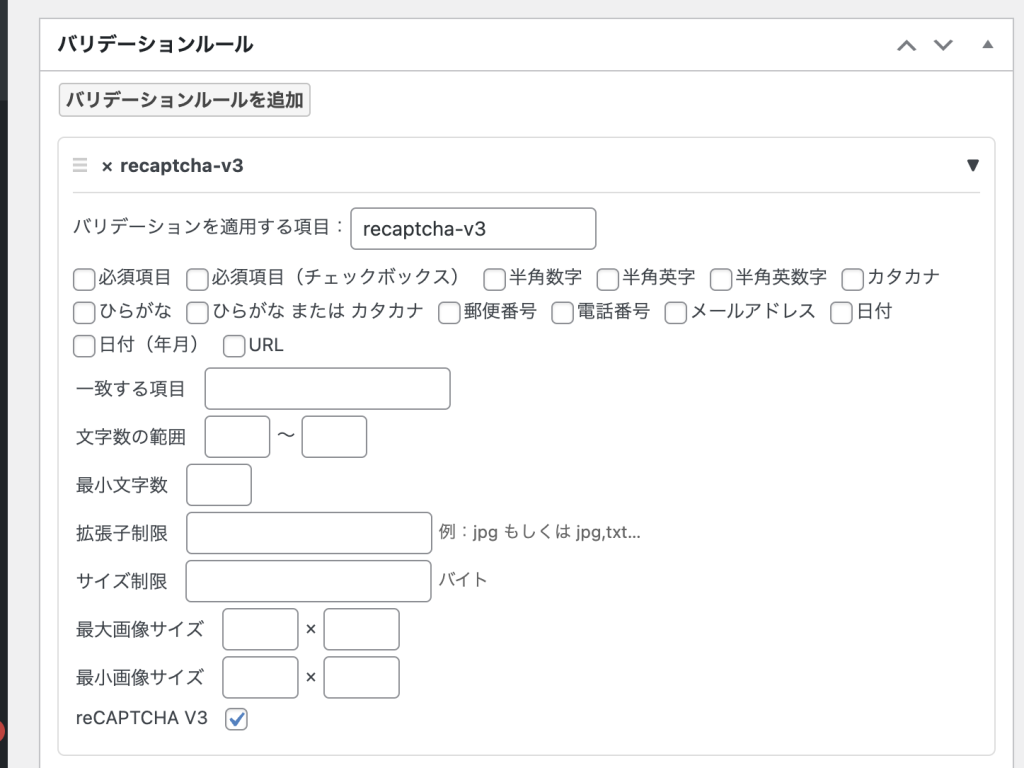
Task: Click the バリデーションルールを追加 button
Action: tap(184, 100)
